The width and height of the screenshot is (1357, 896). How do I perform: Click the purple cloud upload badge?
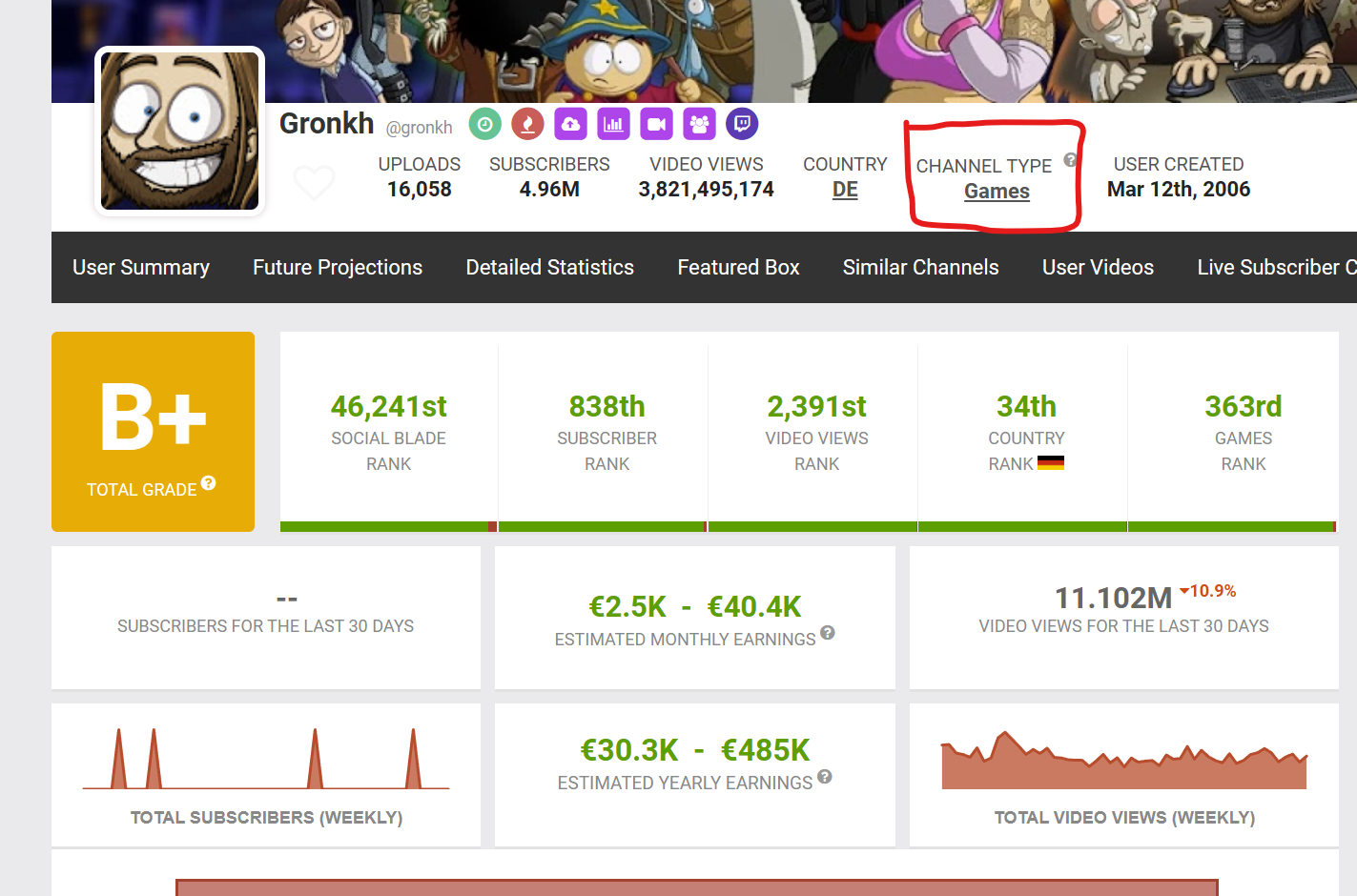(x=570, y=124)
